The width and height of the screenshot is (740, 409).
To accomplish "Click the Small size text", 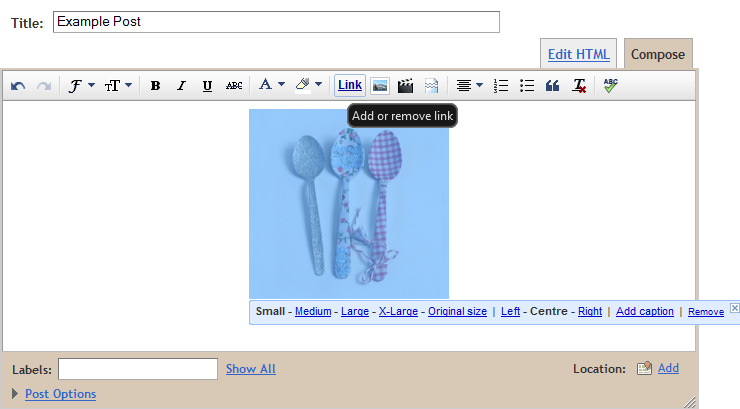I will tap(270, 311).
